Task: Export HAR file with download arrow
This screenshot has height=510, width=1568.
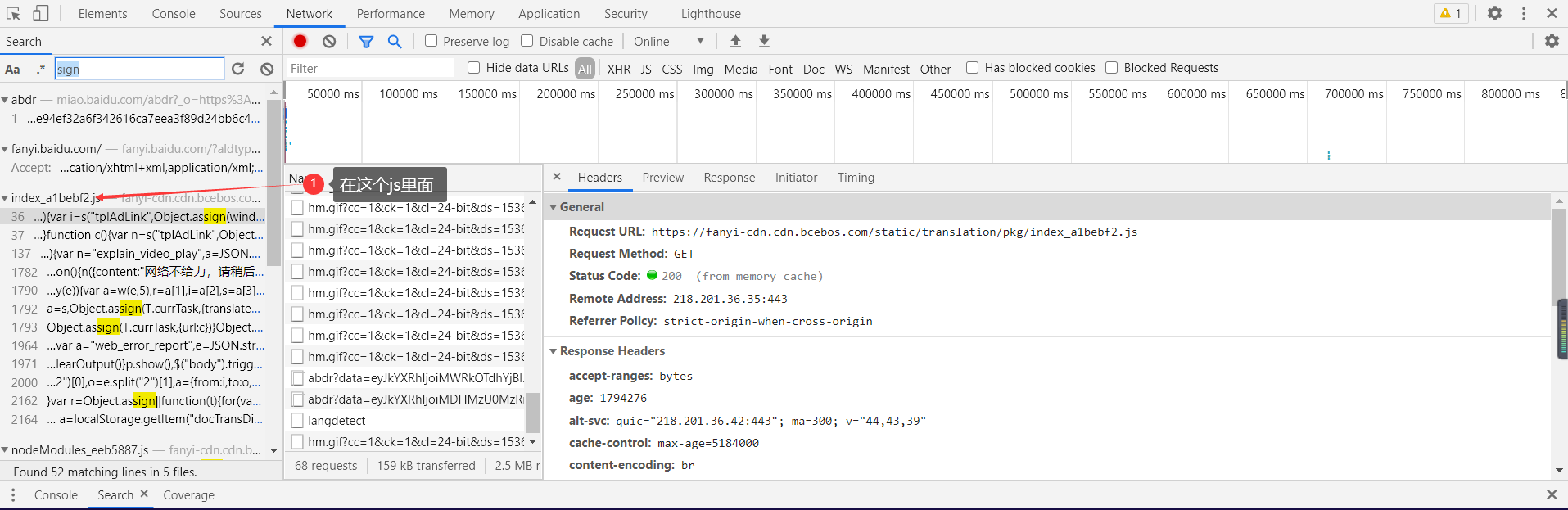Action: click(764, 41)
